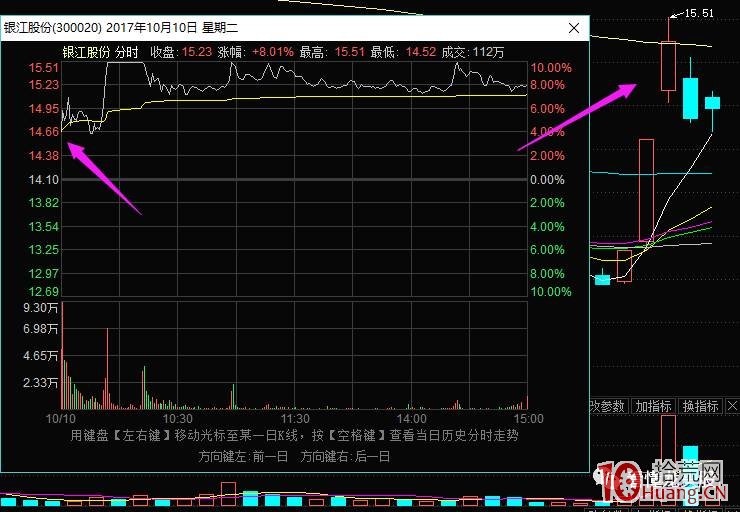Select the red candlestick peaking at 15.51
This screenshot has width=740, height=512.
pos(668,66)
